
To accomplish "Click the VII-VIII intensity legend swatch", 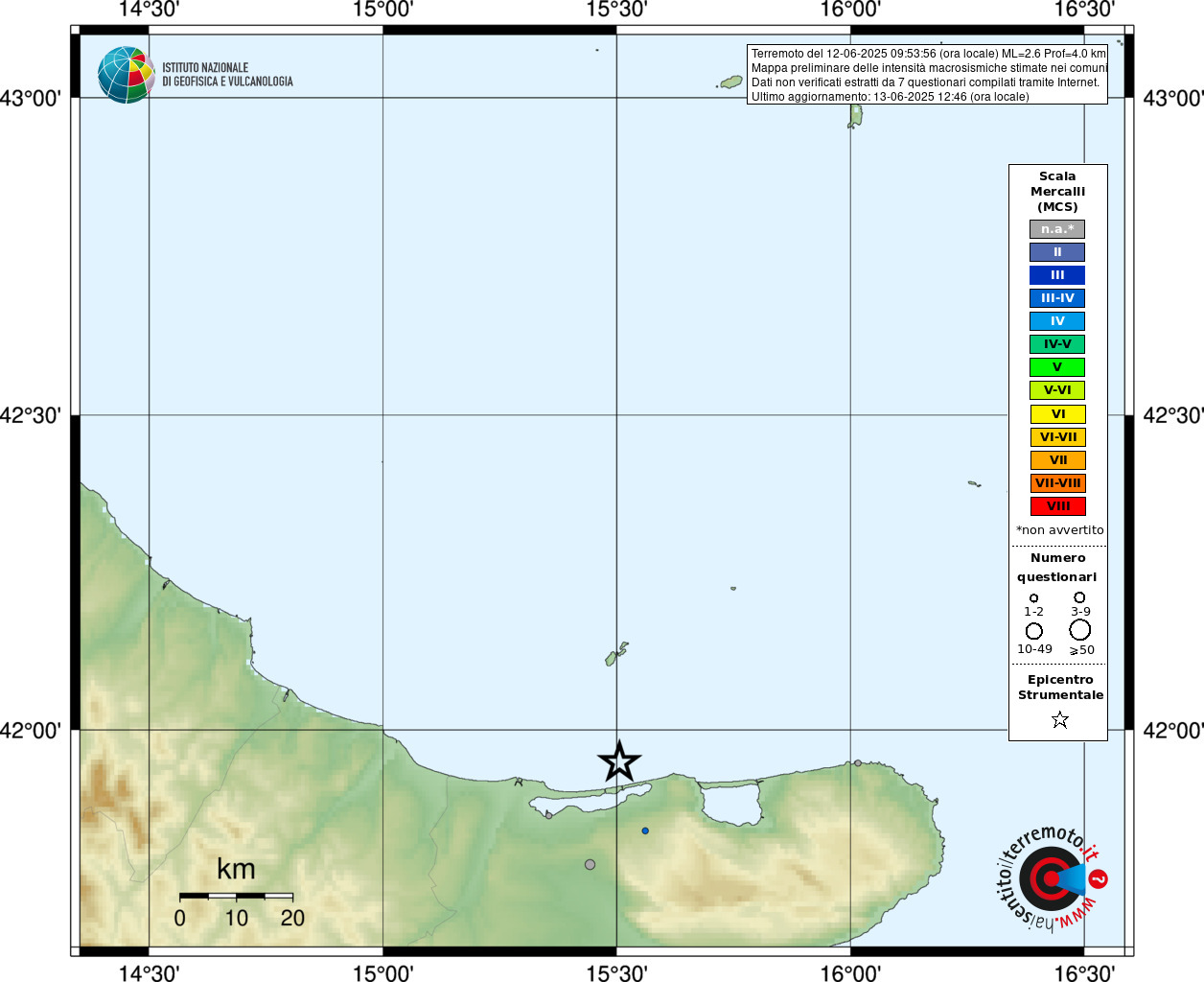I will pos(1057,483).
